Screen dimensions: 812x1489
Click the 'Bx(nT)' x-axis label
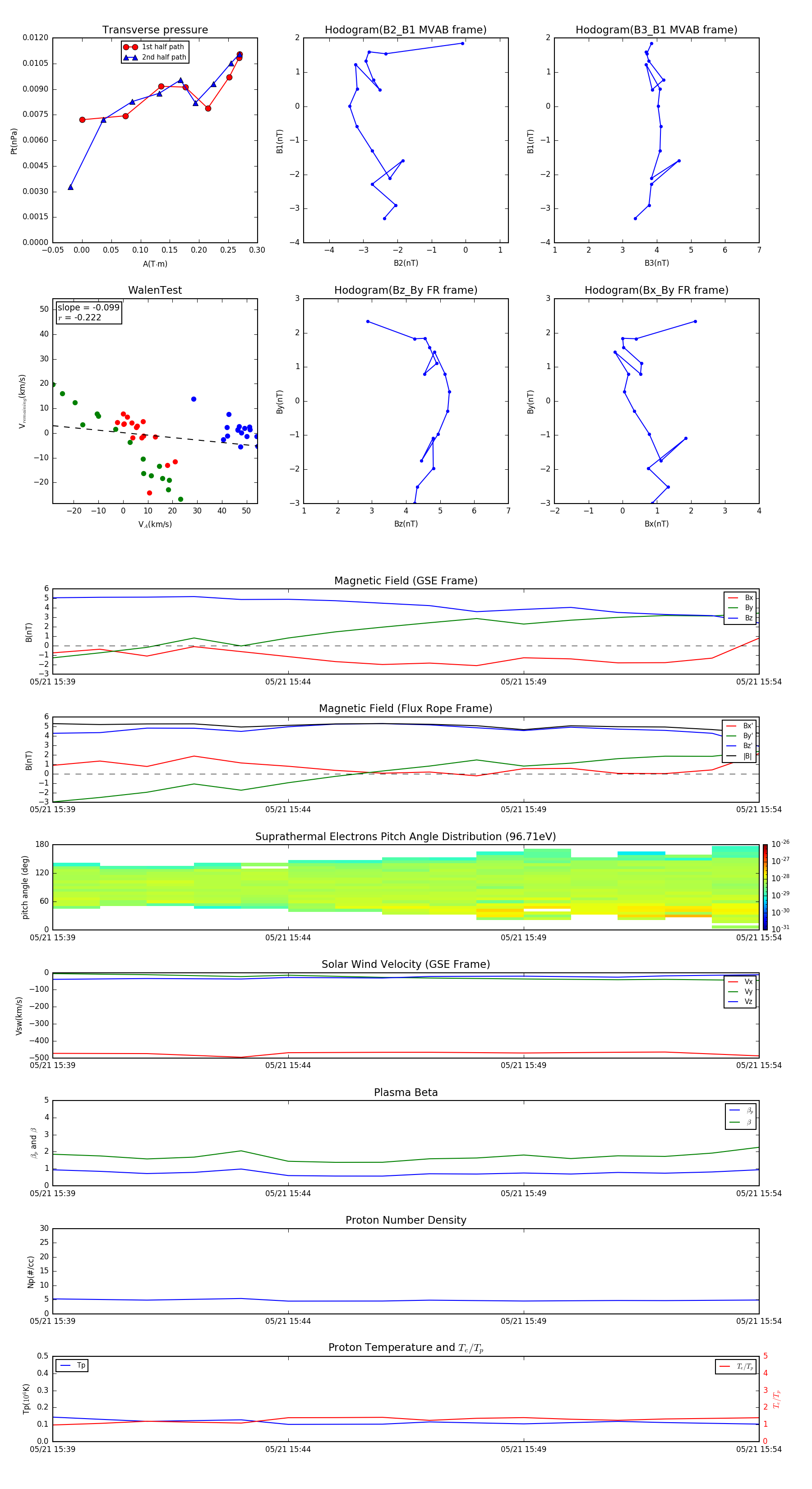coord(656,524)
